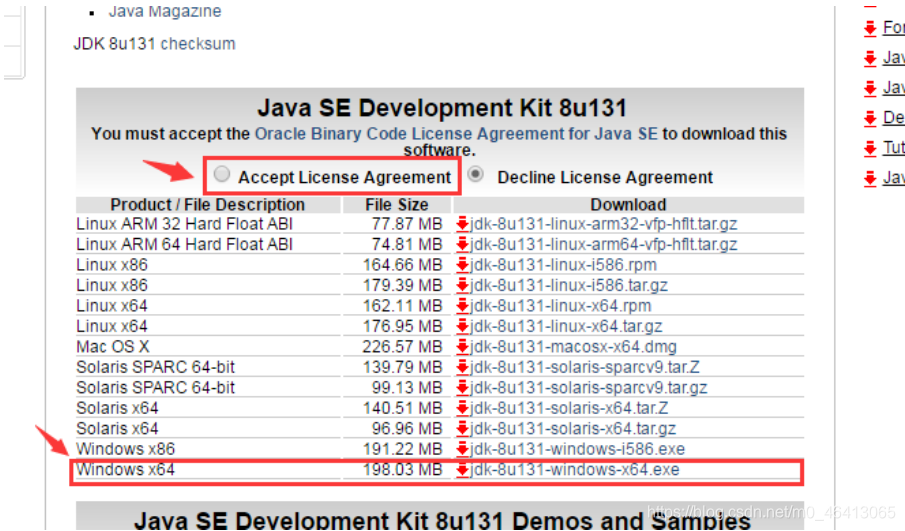Open the sidebar link starting with 'De'
The height and width of the screenshot is (531, 905).
coord(894,118)
